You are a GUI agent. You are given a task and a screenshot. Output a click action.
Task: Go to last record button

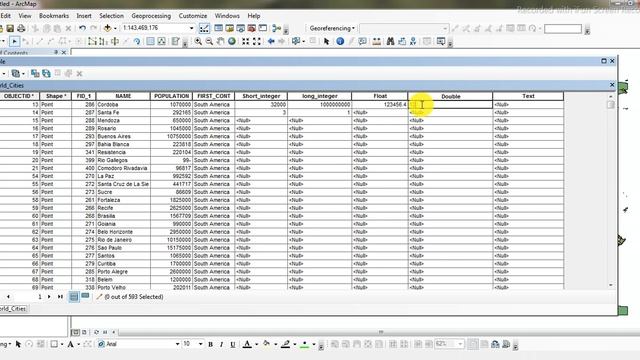click(60, 296)
